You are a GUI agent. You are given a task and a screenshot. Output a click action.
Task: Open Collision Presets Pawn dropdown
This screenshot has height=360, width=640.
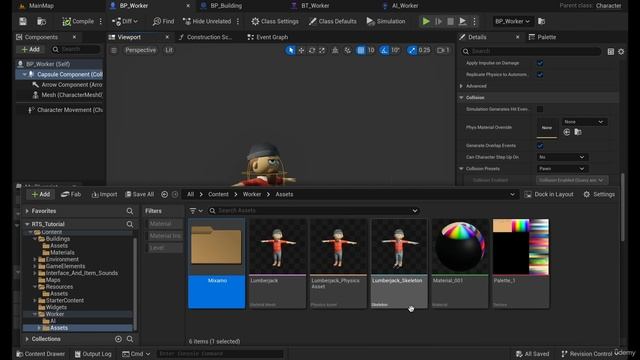click(562, 169)
